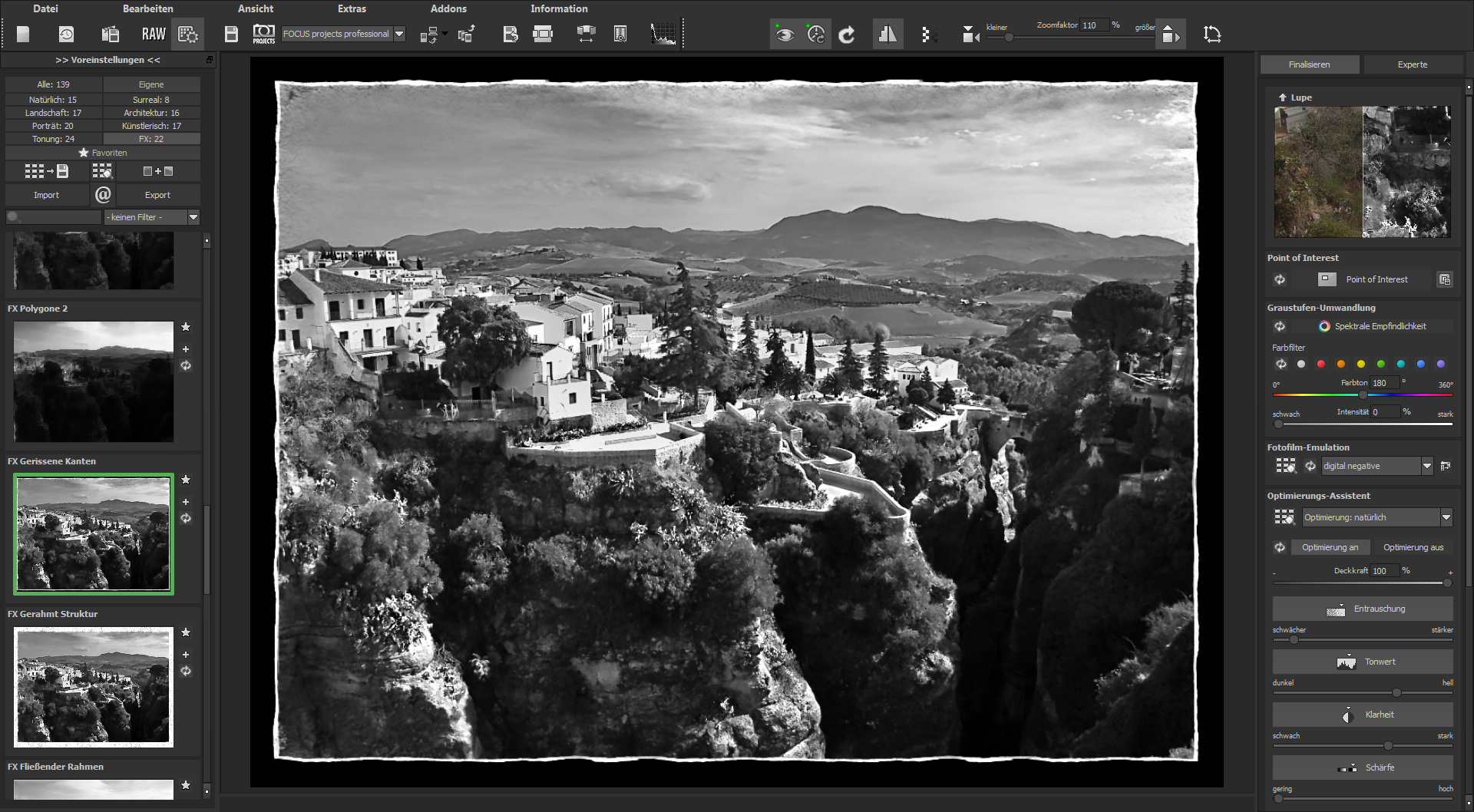Click the Export presets button

[x=157, y=195]
